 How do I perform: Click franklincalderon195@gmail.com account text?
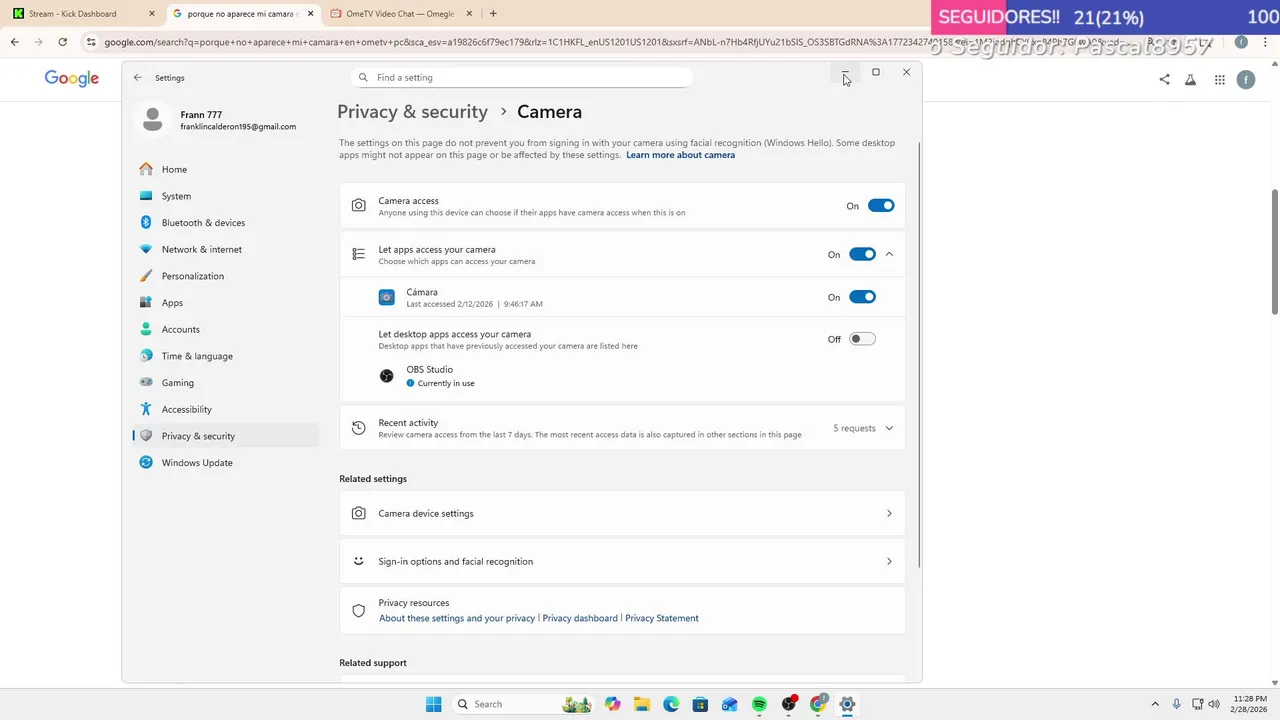(x=238, y=127)
